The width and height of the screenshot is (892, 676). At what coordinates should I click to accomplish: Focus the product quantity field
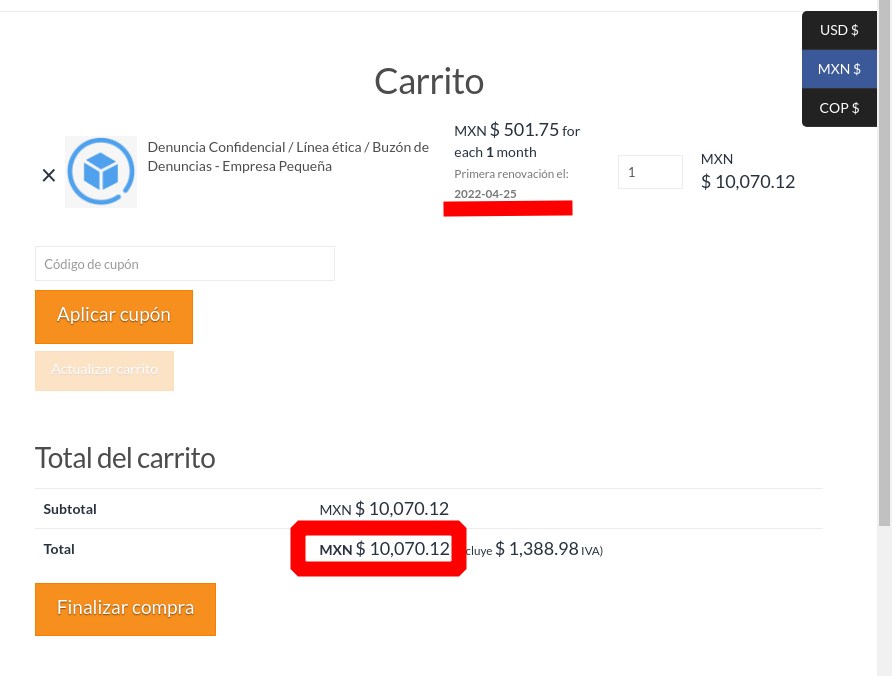tap(650, 172)
